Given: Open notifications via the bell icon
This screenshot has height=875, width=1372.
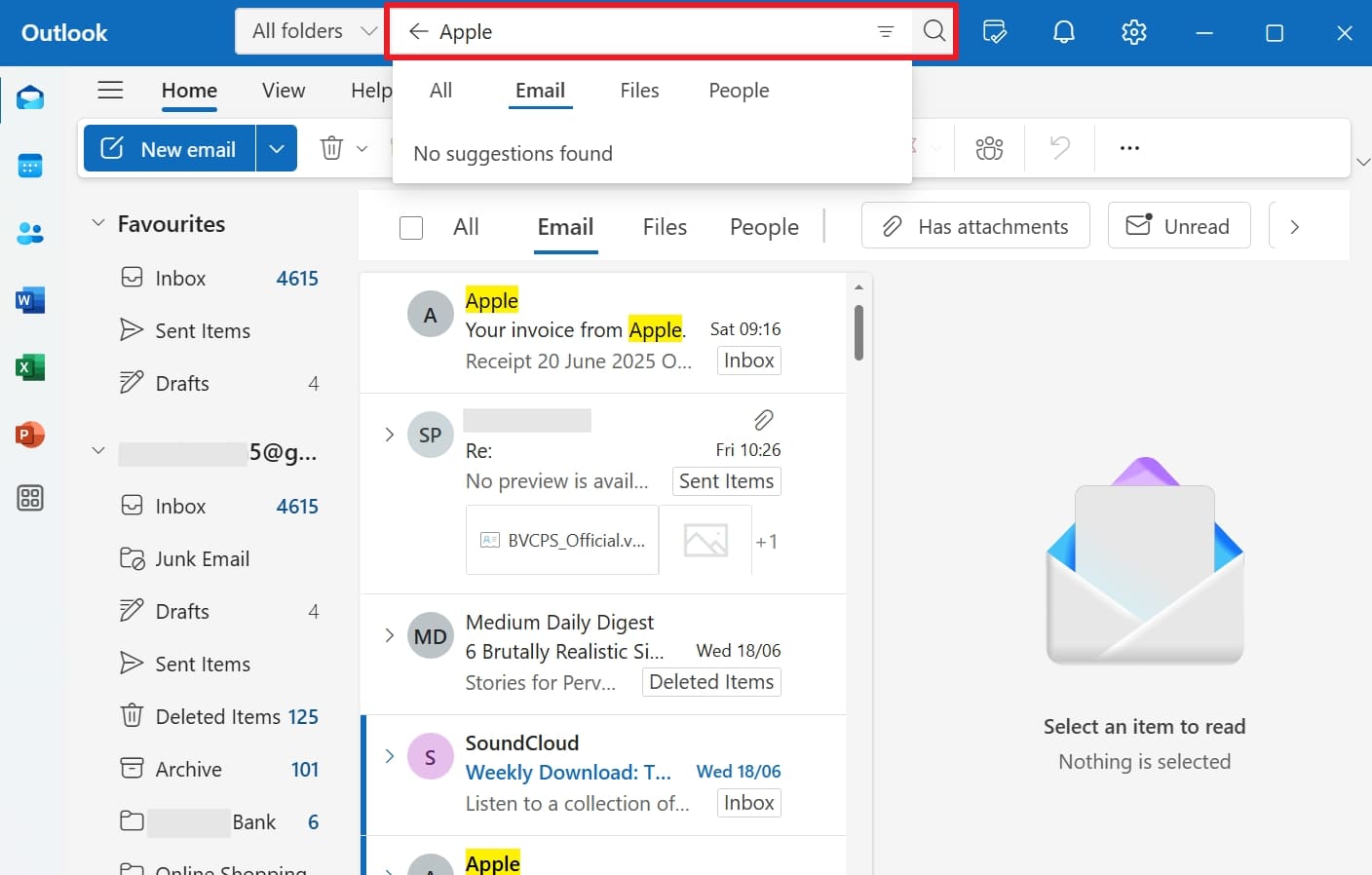Looking at the screenshot, I should pos(1064,31).
